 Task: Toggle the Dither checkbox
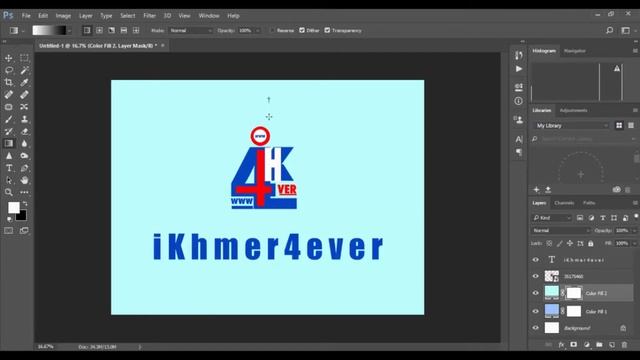point(302,30)
